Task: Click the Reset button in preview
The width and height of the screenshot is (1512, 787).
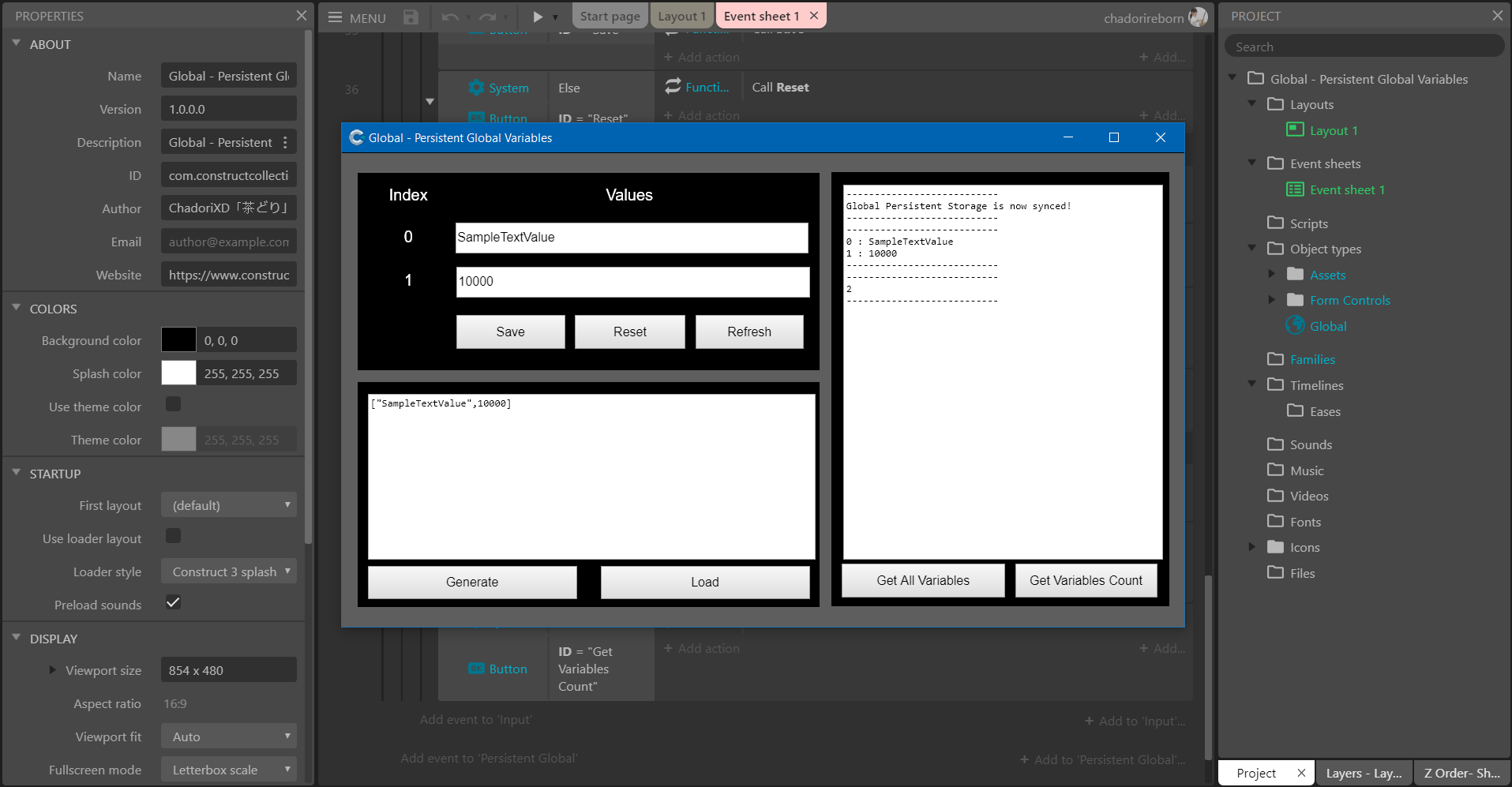Action: point(630,332)
